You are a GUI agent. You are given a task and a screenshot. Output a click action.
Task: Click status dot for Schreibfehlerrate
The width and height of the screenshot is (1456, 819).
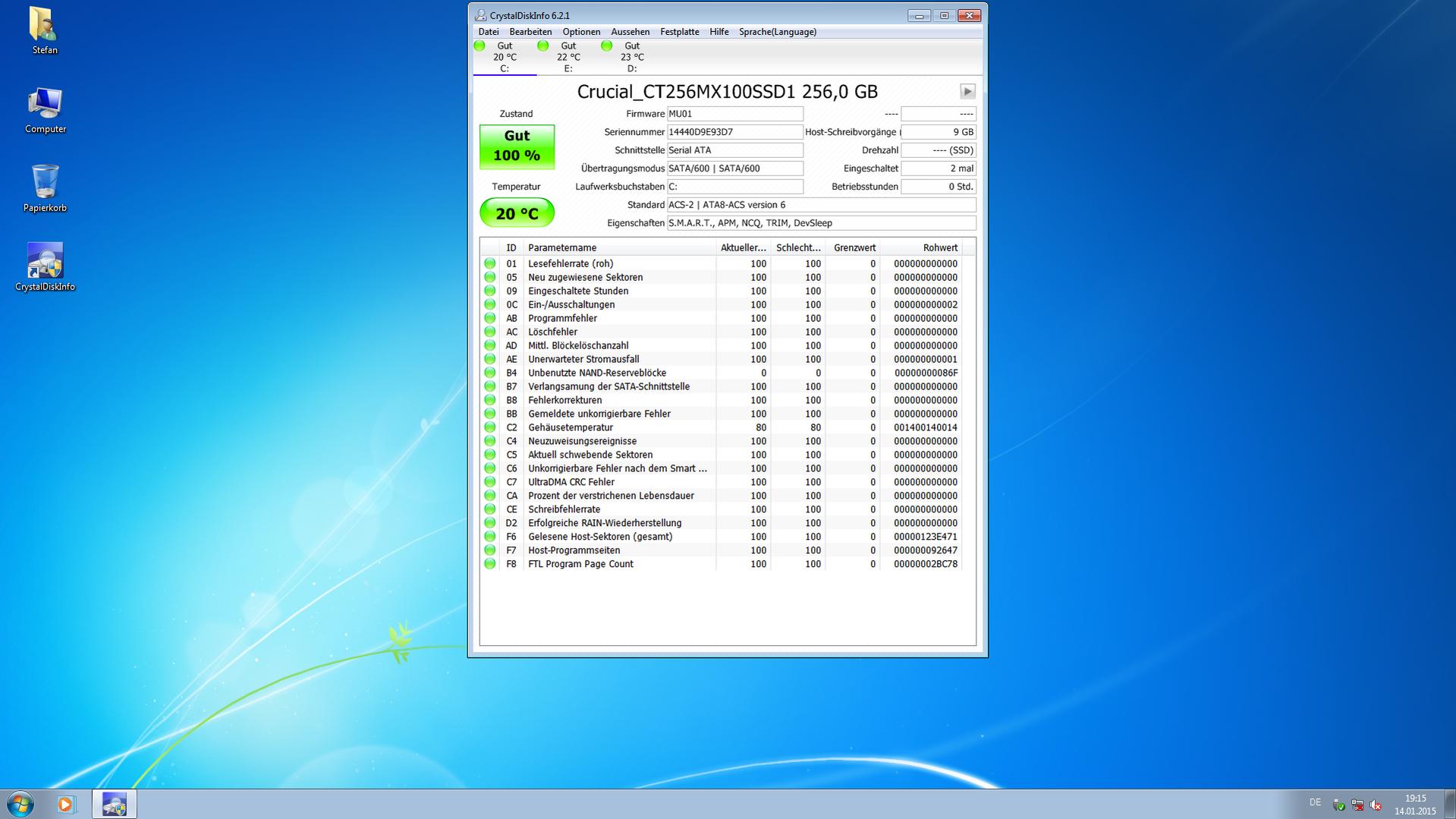(490, 509)
